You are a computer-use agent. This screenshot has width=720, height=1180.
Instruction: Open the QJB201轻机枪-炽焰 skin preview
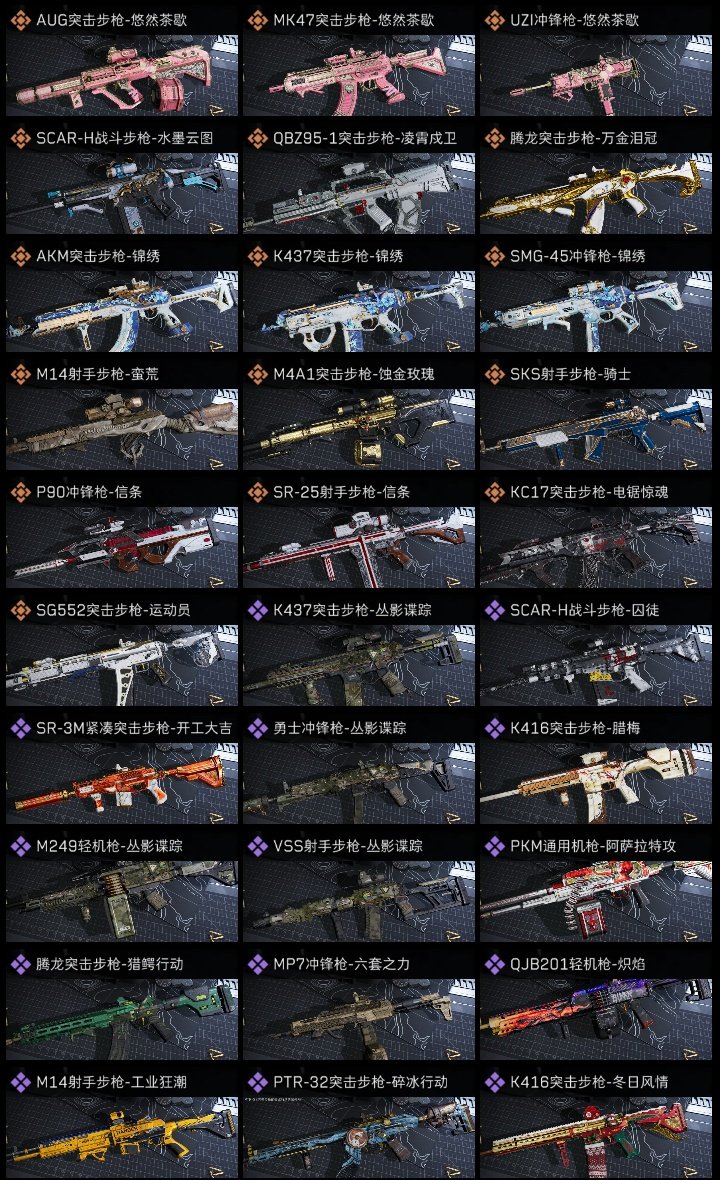596,1019
